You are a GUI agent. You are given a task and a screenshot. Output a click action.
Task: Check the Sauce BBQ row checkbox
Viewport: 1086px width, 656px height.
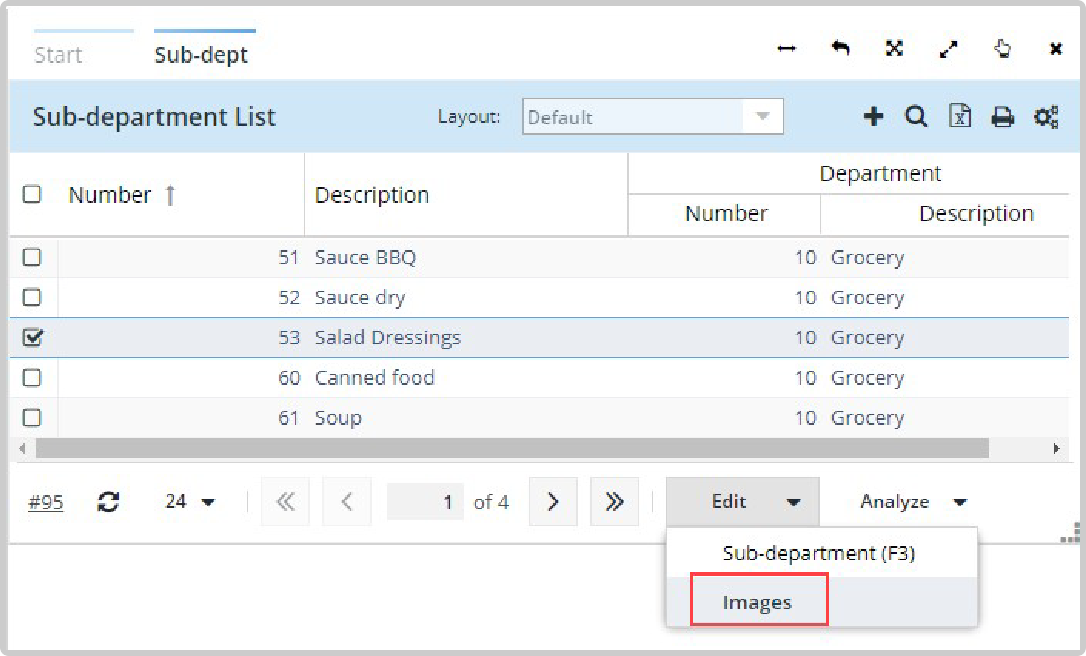click(32, 258)
